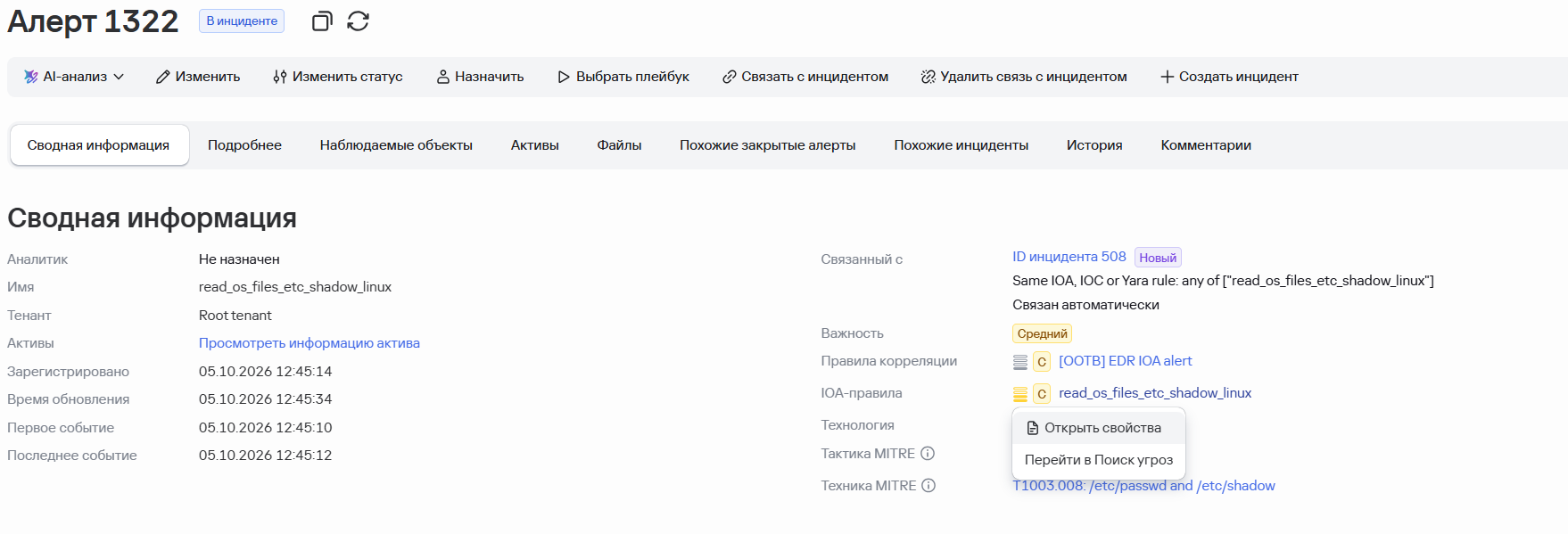Open the ID инцидента 508 link

pyautogui.click(x=1069, y=257)
